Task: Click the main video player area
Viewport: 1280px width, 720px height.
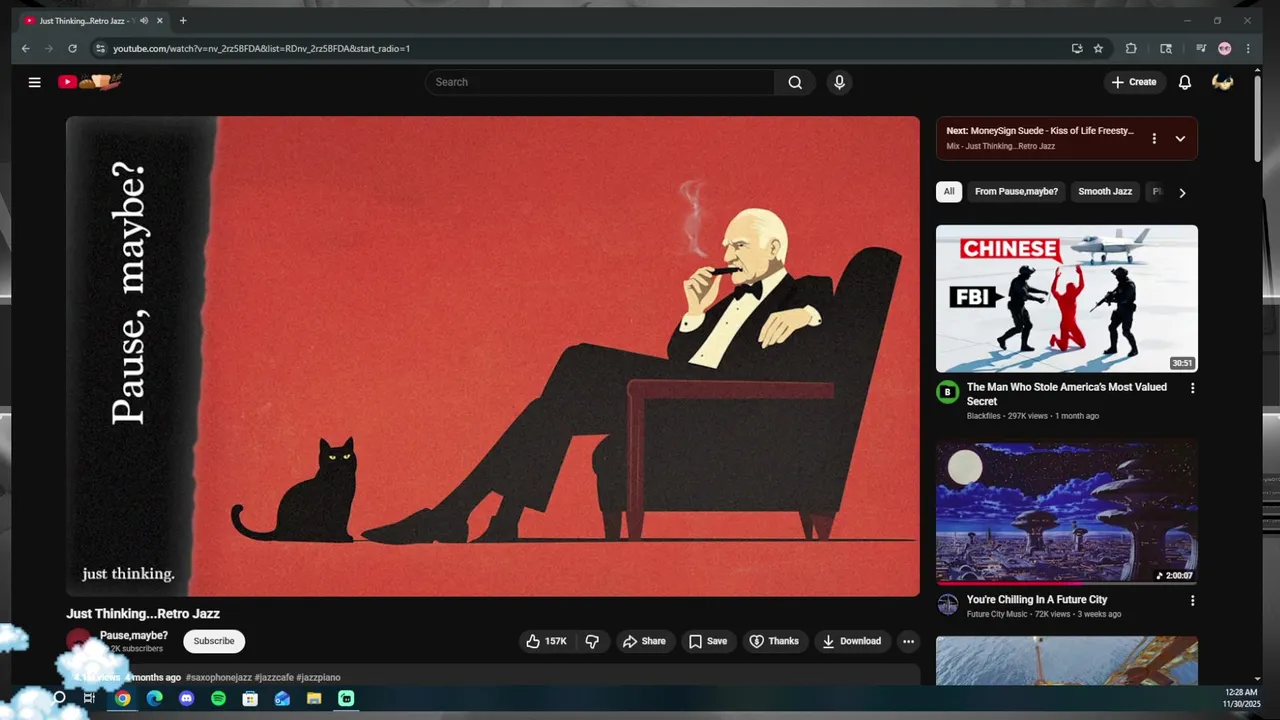Action: [493, 356]
